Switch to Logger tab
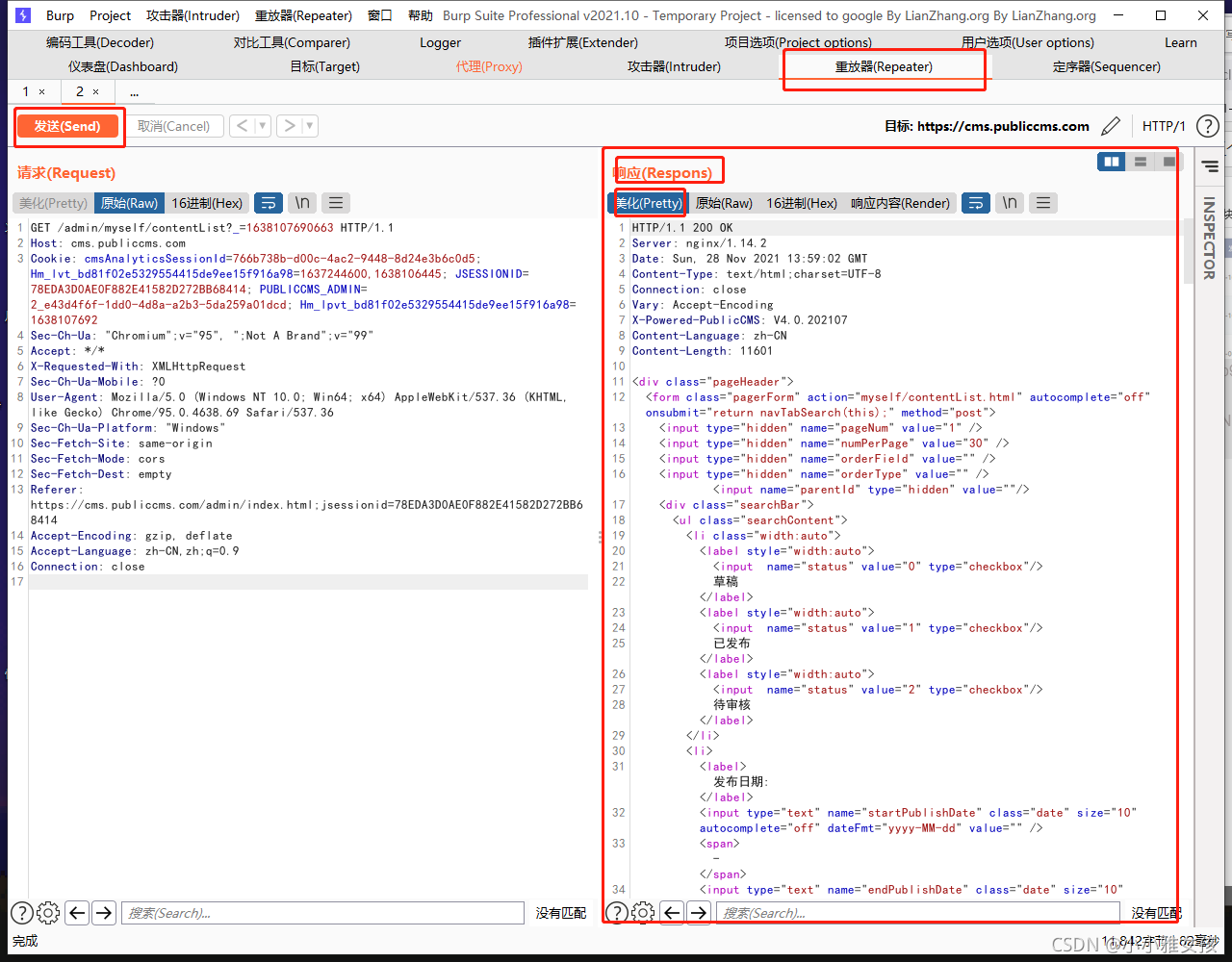 tap(440, 42)
